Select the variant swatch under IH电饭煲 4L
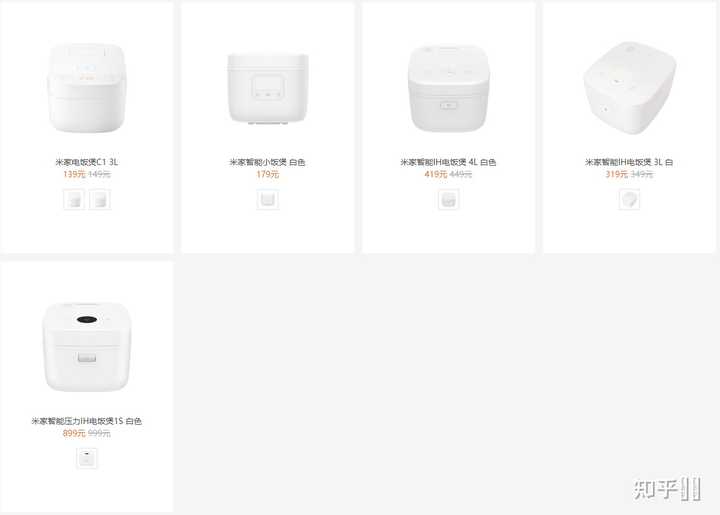 pos(449,200)
